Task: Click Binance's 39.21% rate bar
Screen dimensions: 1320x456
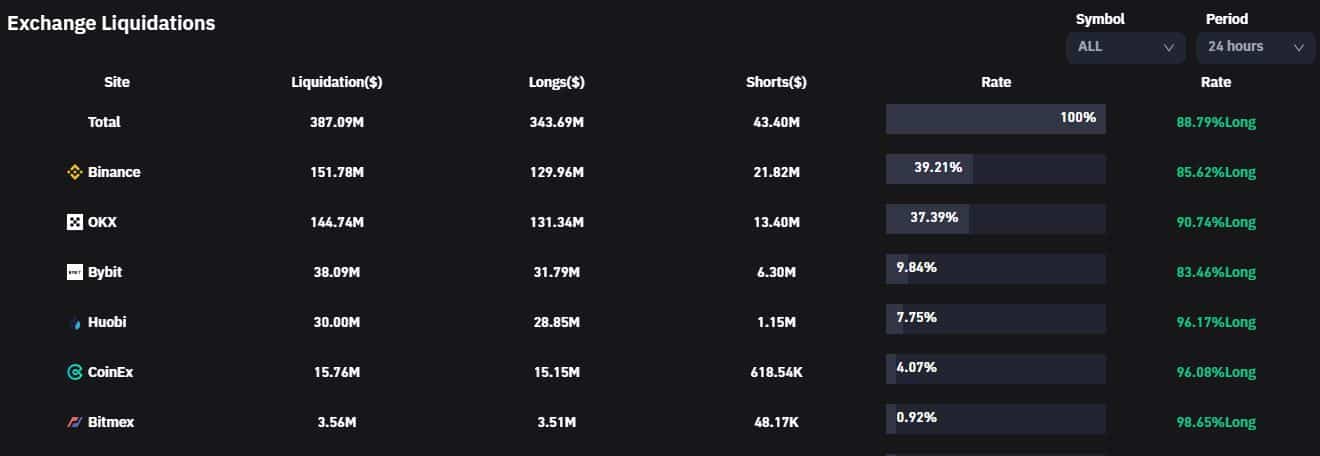Action: click(995, 169)
